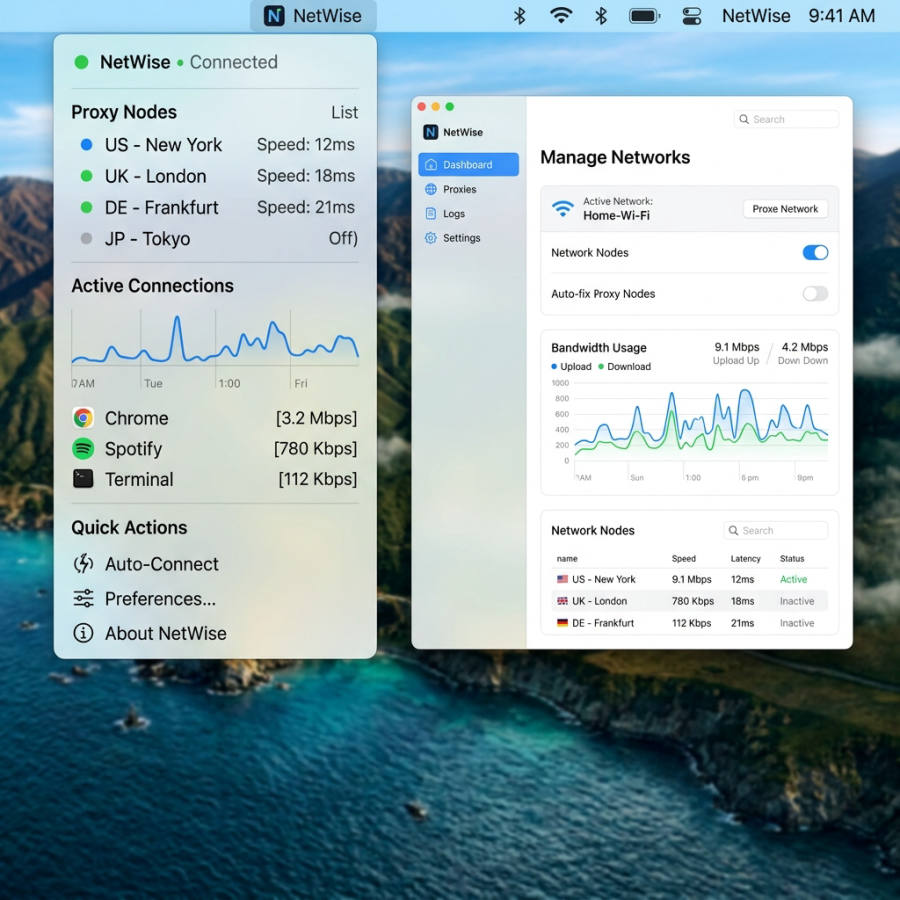Click the Auto-Connect lightning icon
Image resolution: width=900 pixels, height=900 pixels.
[83, 564]
